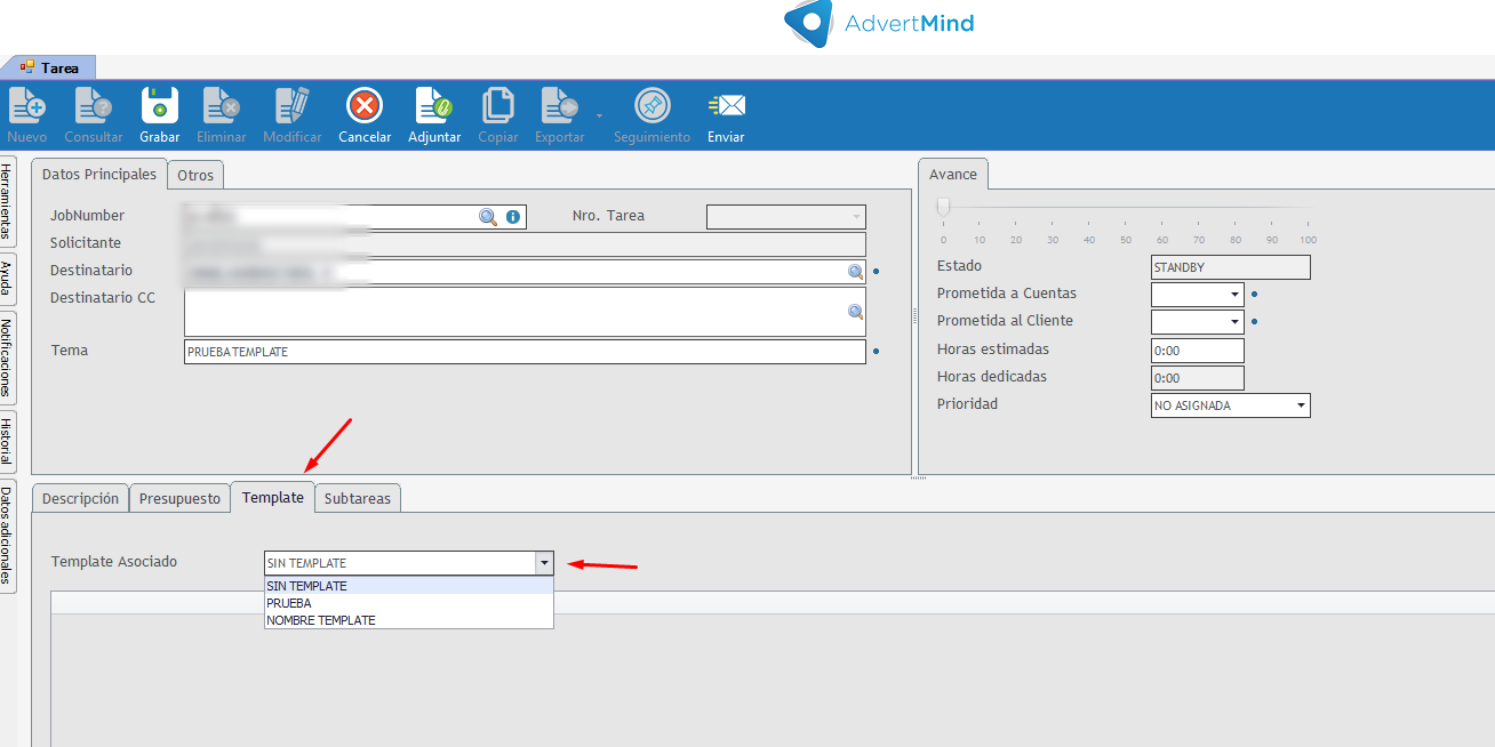Search Destinatario CC with the magnifier icon
This screenshot has width=1495, height=747.
855,312
